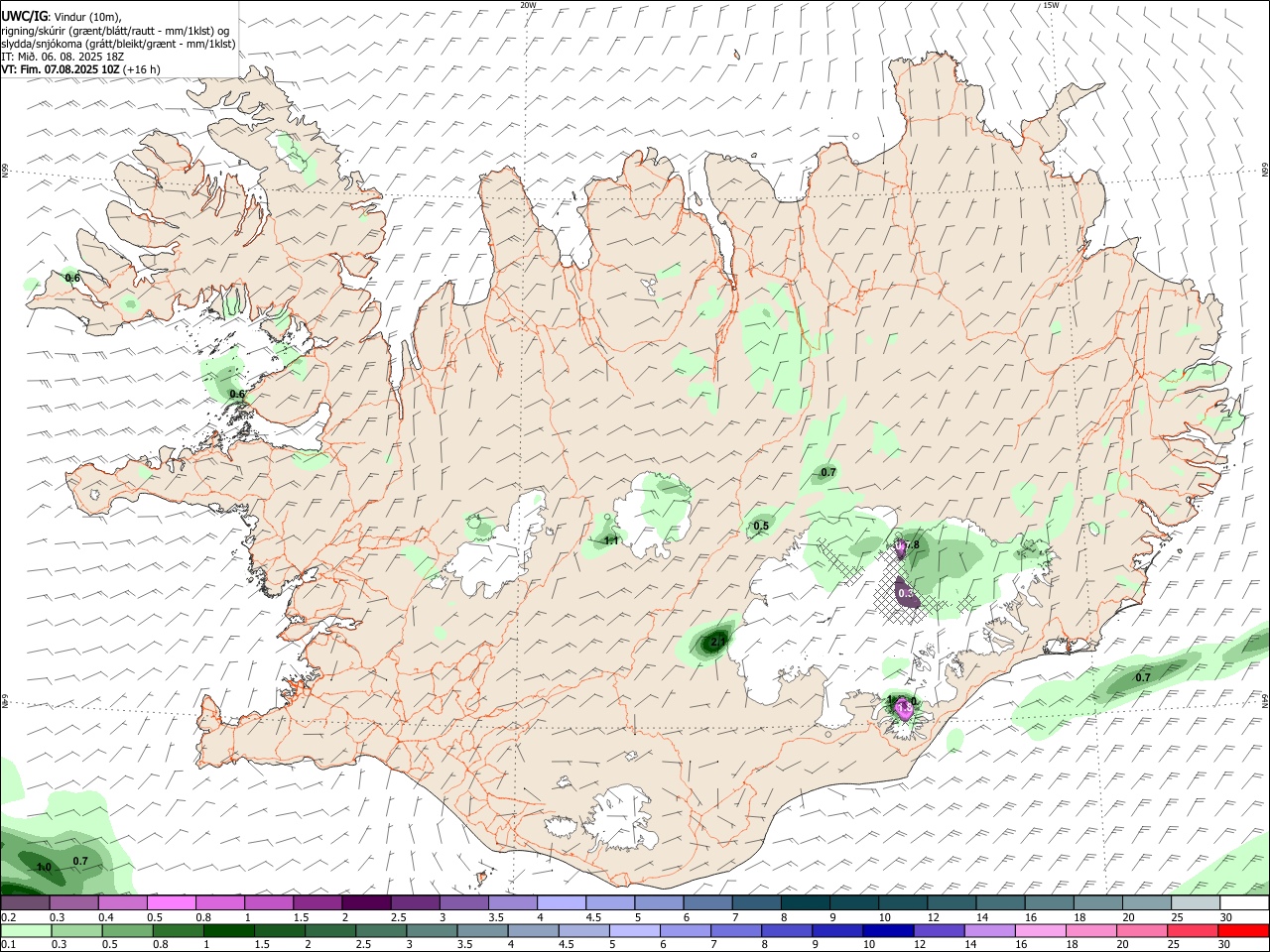The height and width of the screenshot is (952, 1270).
Task: Pick the bright pink 0.5 swatch in the top legend row
Action: [171, 903]
